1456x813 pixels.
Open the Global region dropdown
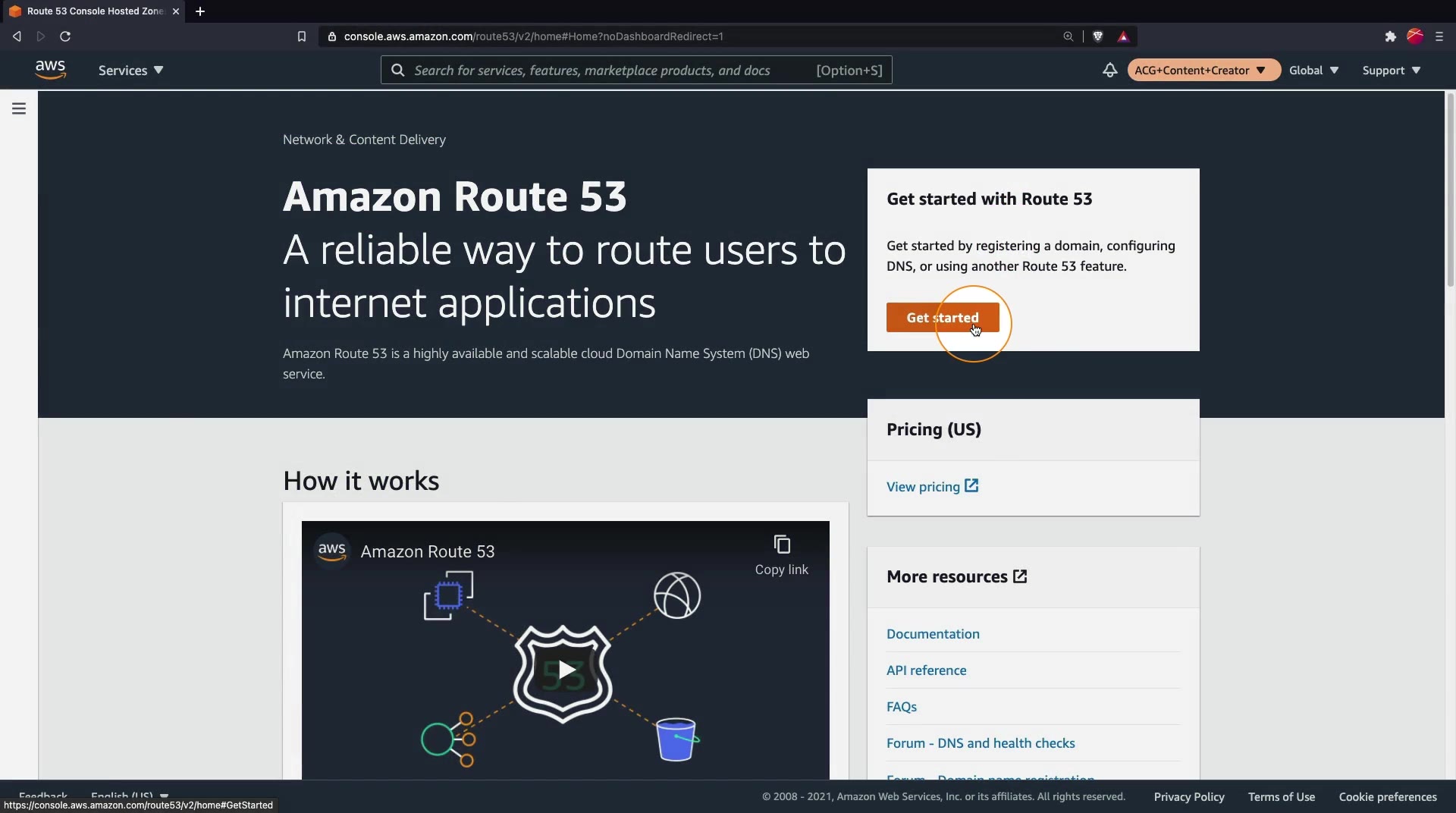[x=1313, y=70]
